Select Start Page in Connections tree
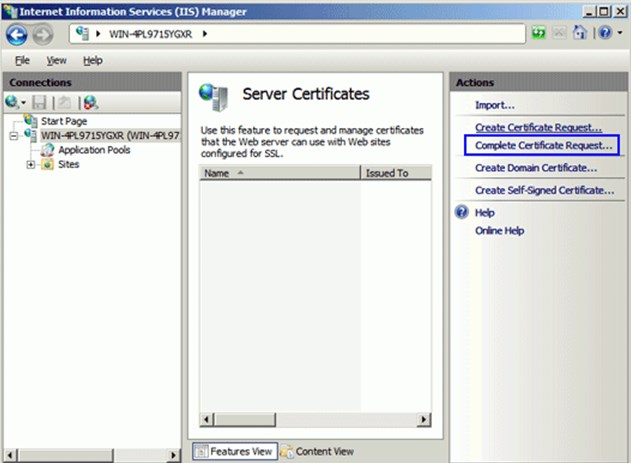The height and width of the screenshot is (463, 631). point(64,121)
